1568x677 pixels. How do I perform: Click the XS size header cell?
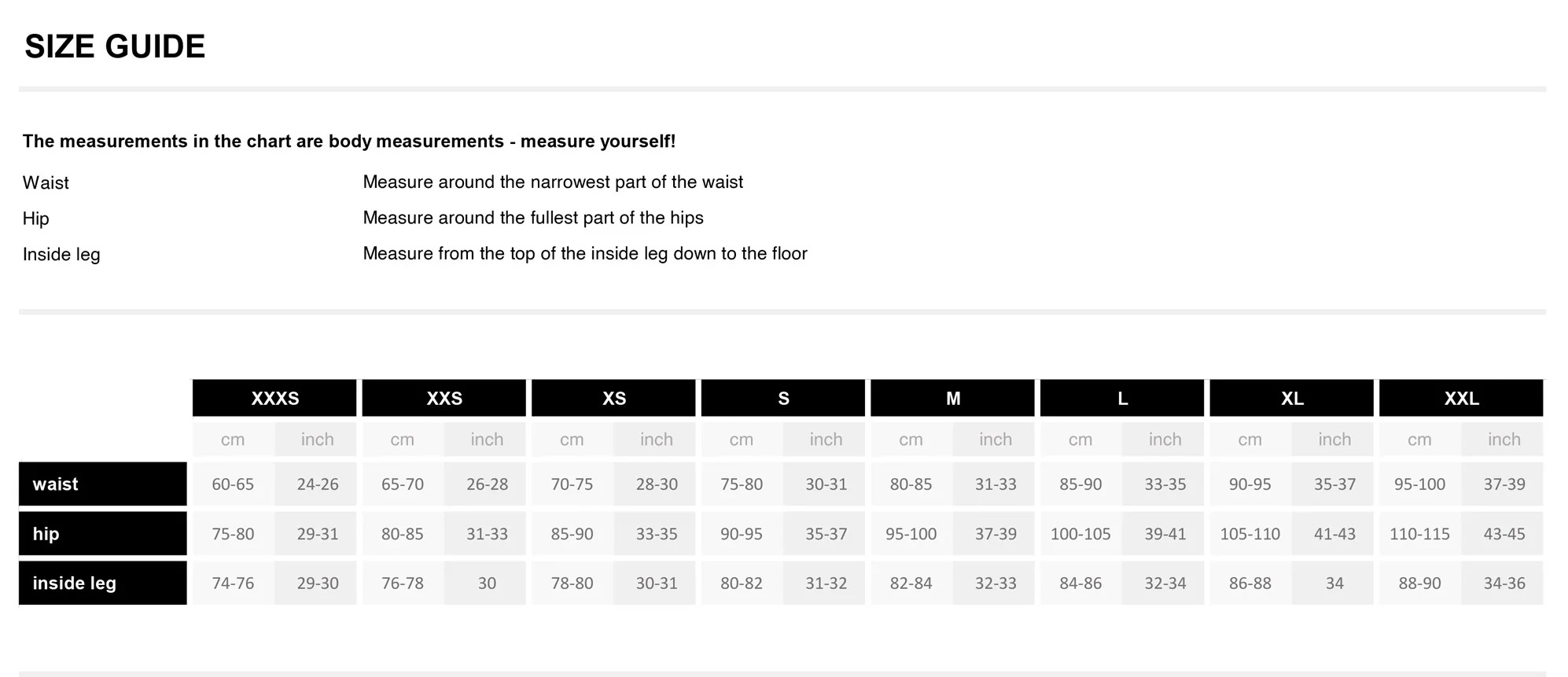[x=613, y=398]
